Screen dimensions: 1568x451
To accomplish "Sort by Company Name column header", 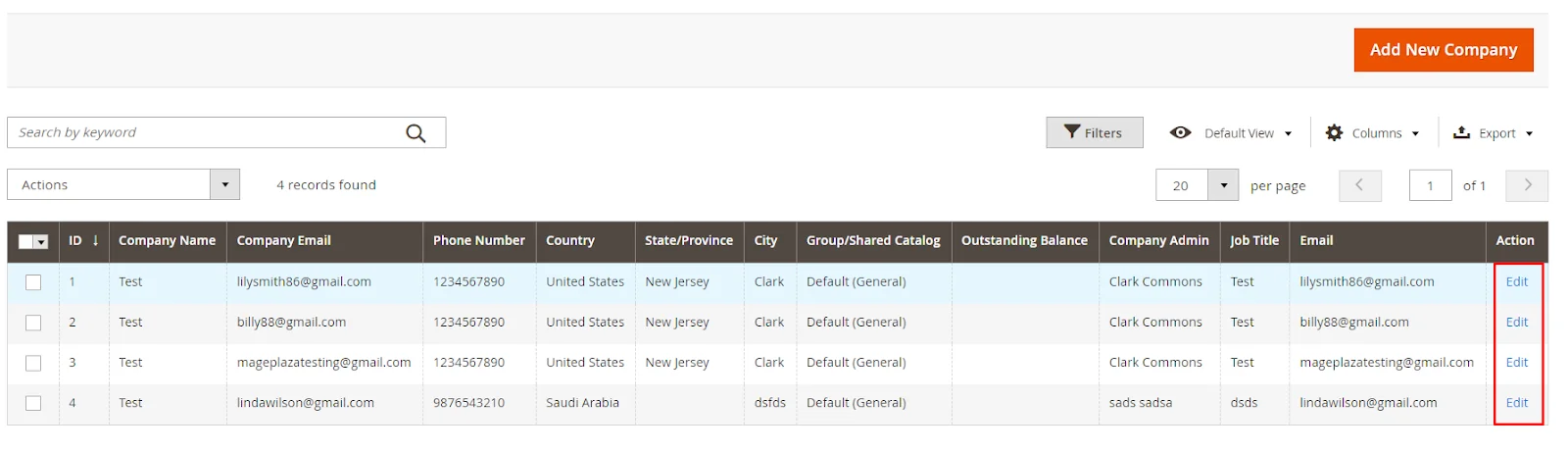I will point(167,240).
